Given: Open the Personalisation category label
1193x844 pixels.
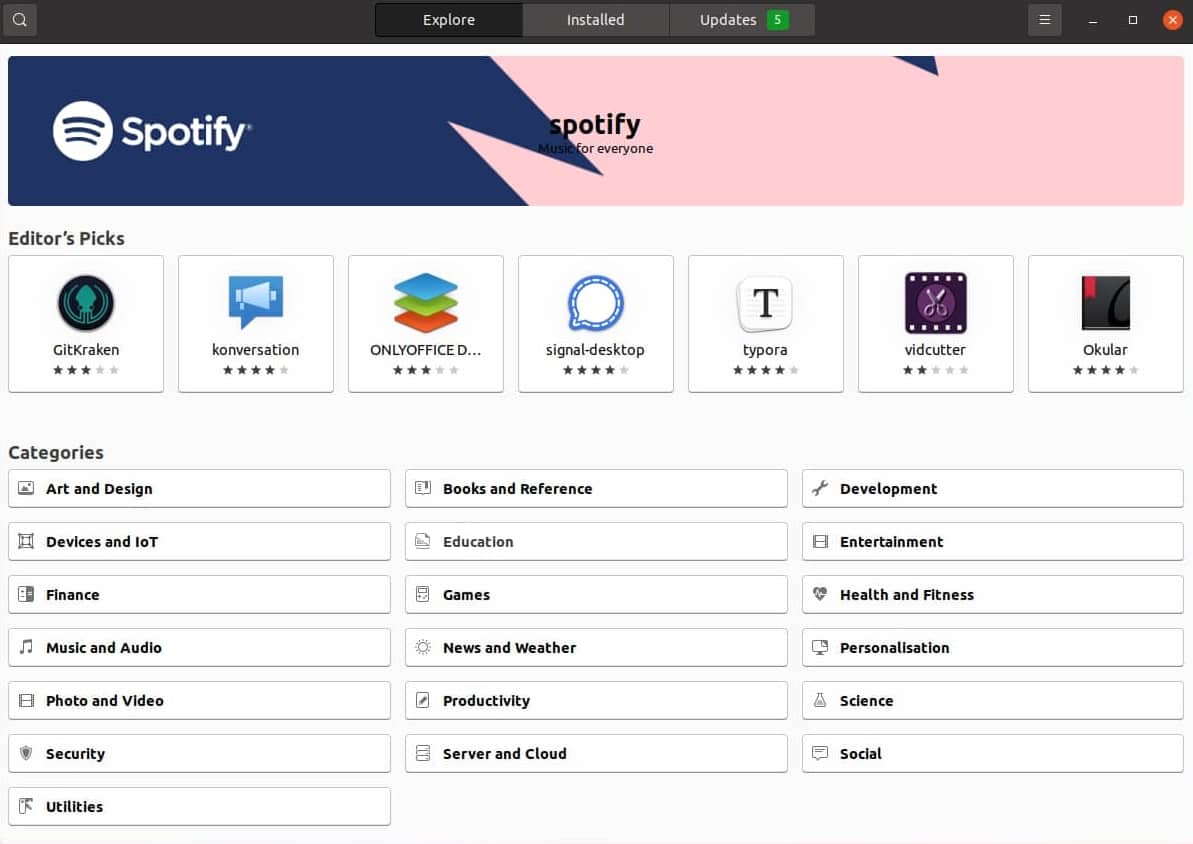Looking at the screenshot, I should 895,648.
